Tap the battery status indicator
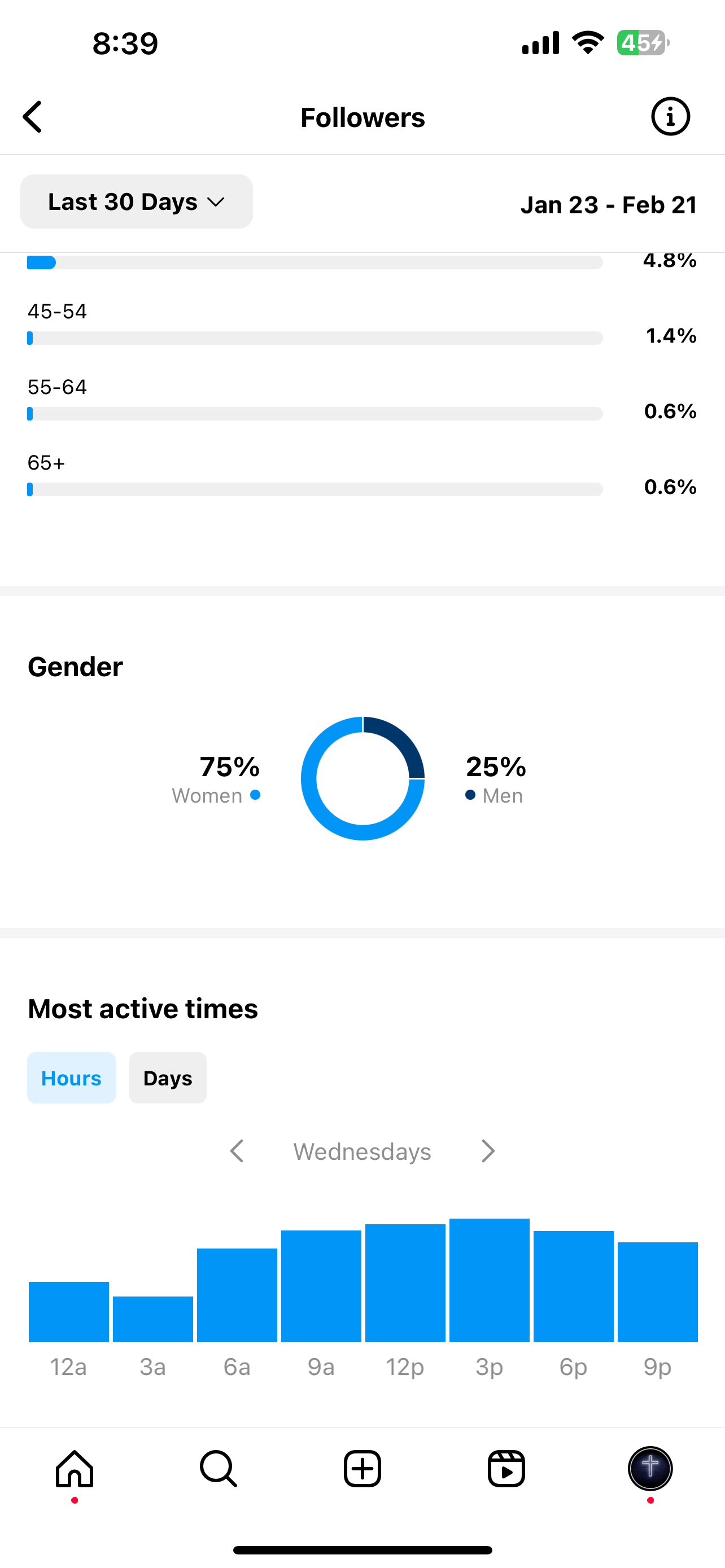Viewport: 725px width, 1568px height. pos(643,43)
